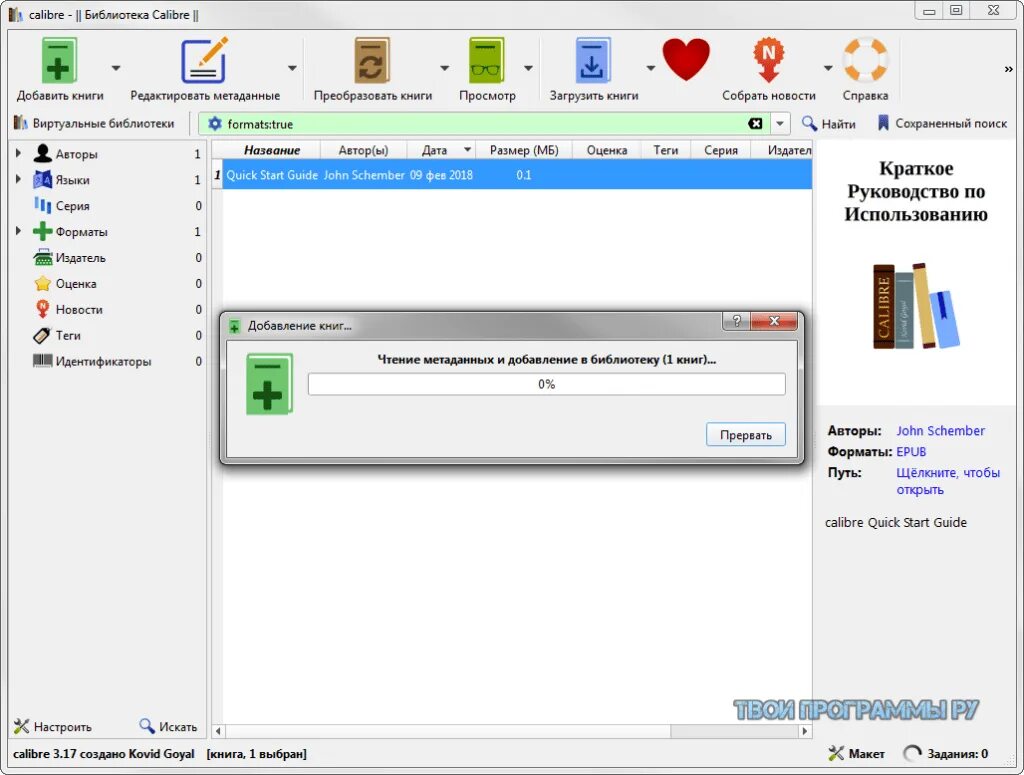Click the Искать button in tag browser

[x=168, y=726]
